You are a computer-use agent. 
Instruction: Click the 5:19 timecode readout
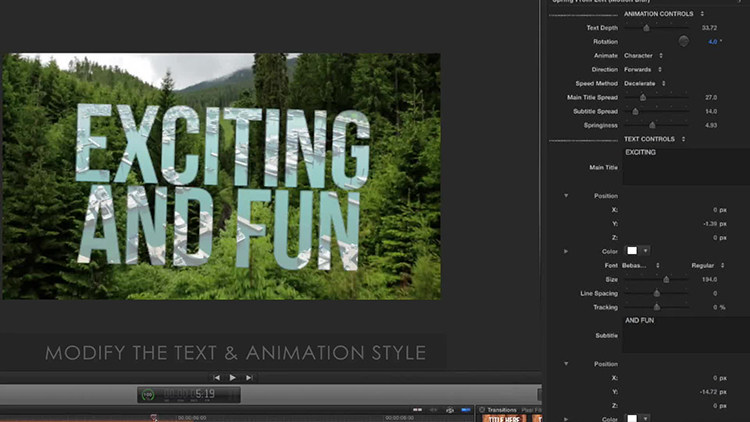205,394
